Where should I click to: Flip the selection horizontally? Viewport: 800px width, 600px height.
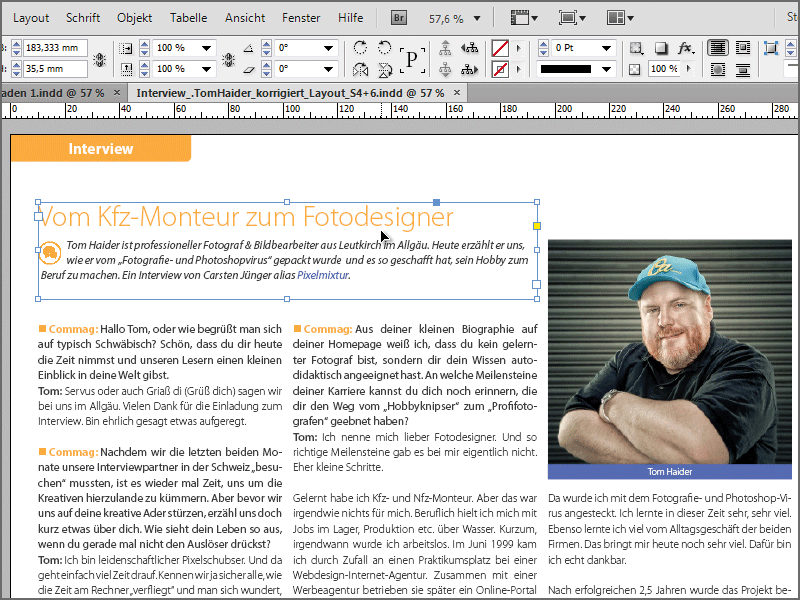(360, 69)
